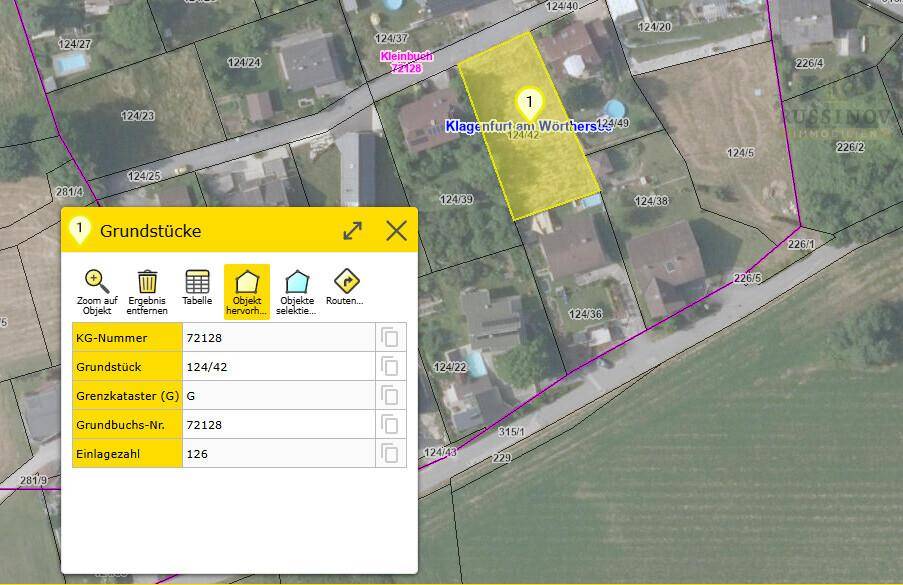Copy the Grundbuchs-Nr. value
Screen dimensions: 903x585
point(390,424)
